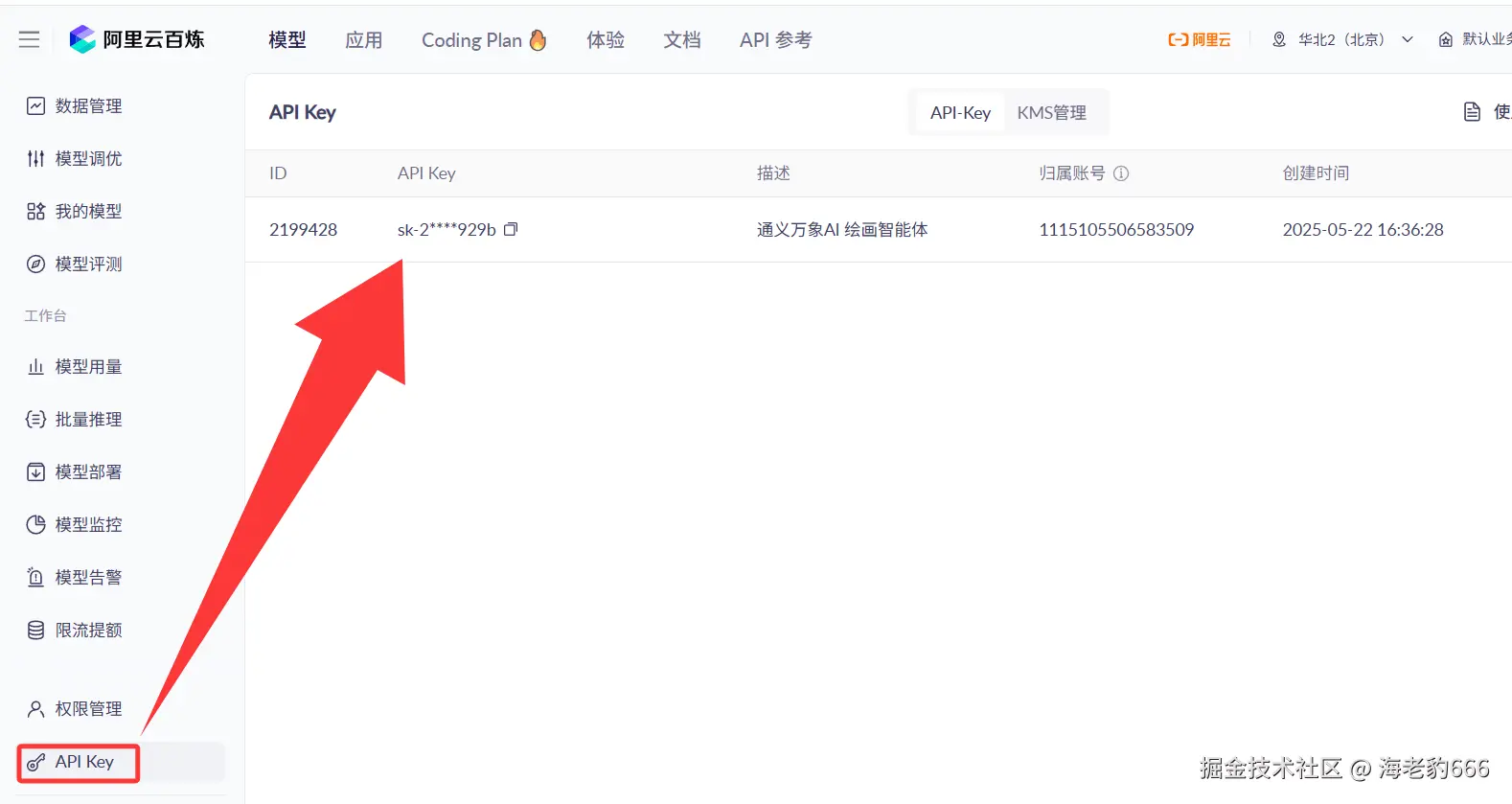Open the Coding Plan navigation item
This screenshot has width=1512, height=804.
484,39
